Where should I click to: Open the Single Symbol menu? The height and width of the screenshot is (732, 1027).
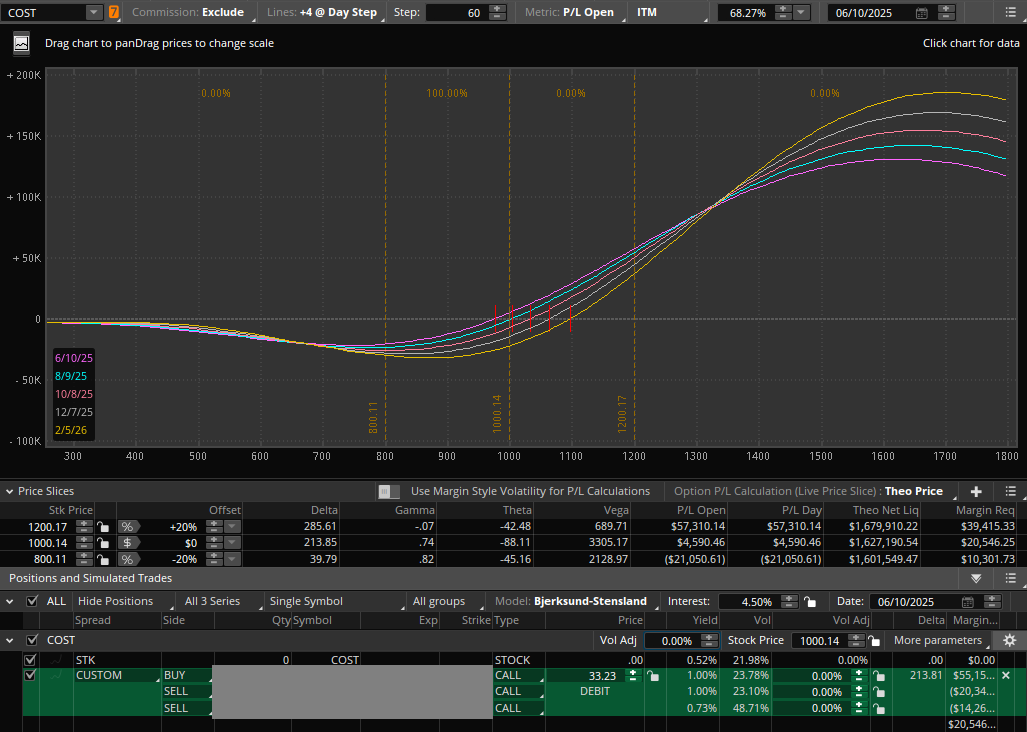click(x=336, y=601)
